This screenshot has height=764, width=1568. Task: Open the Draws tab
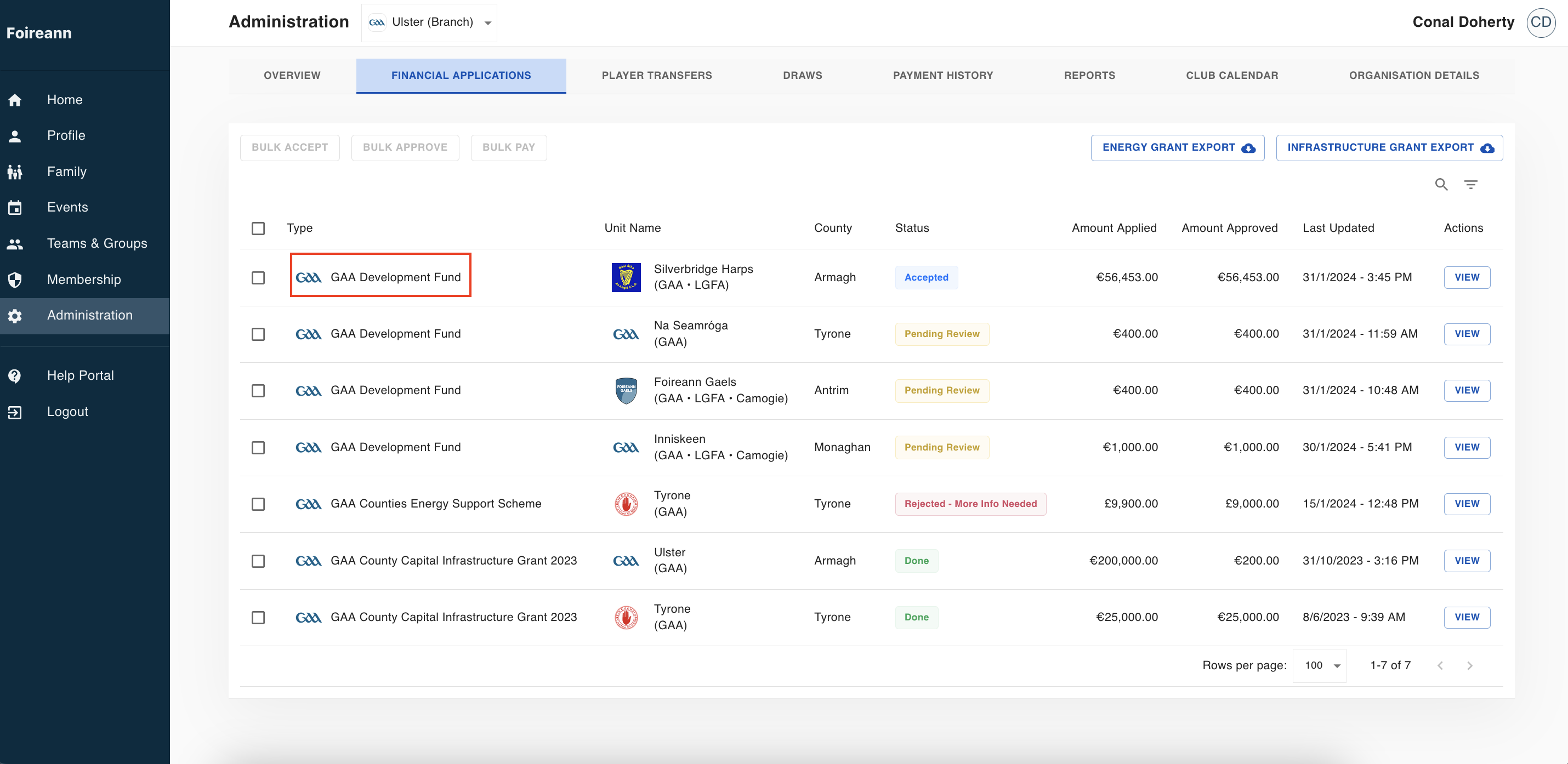[x=802, y=76]
